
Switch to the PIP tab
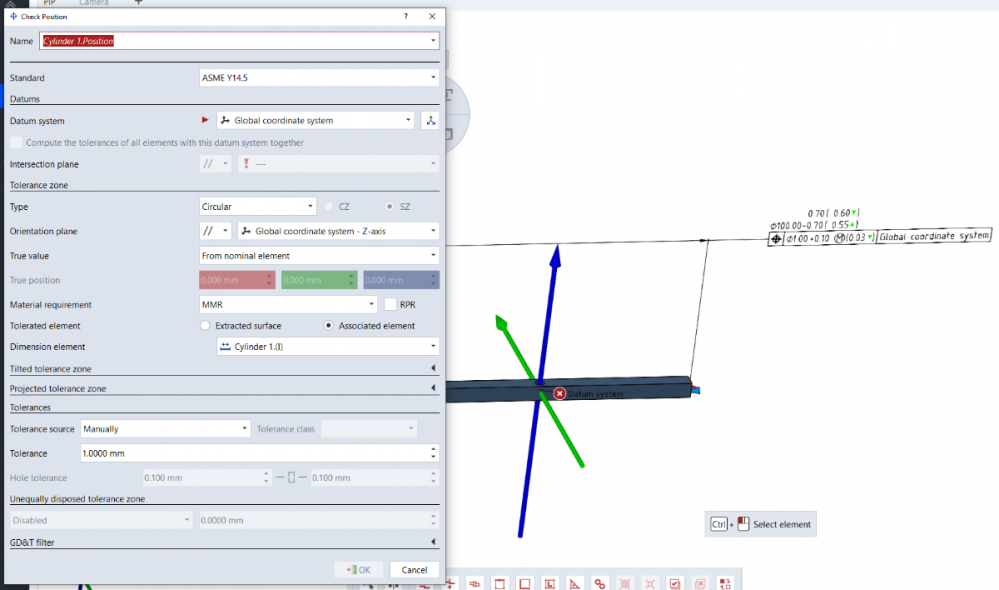[x=50, y=3]
